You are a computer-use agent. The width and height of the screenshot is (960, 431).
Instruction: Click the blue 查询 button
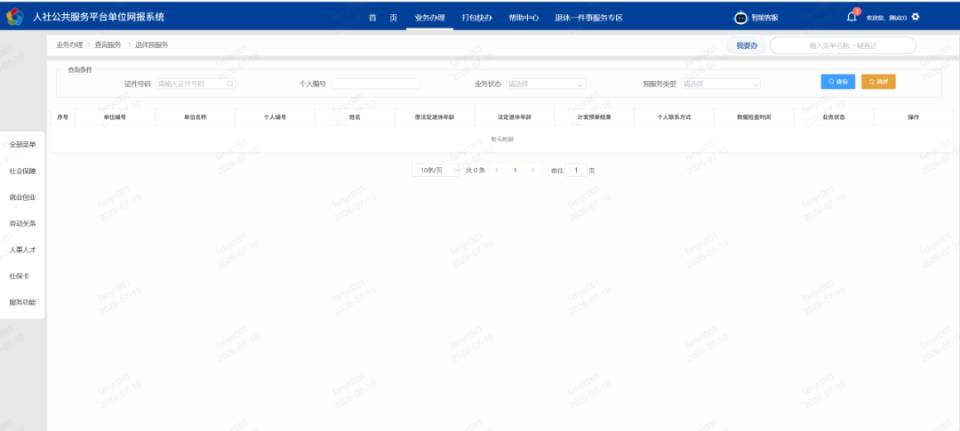(x=838, y=81)
